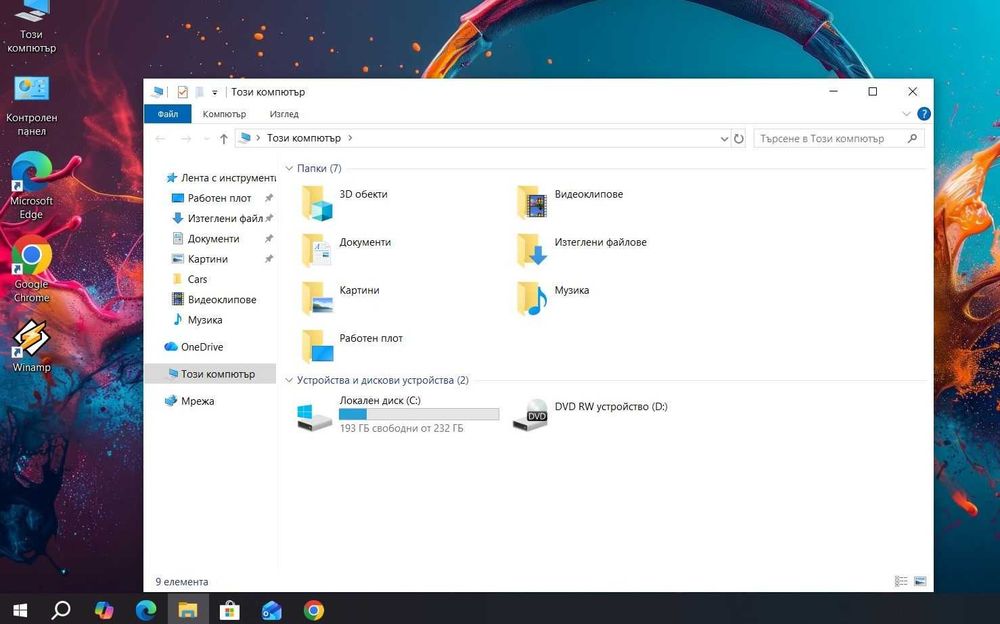Open Microsoft Edge desktop shortcut
The image size is (1000, 624).
pyautogui.click(x=31, y=186)
